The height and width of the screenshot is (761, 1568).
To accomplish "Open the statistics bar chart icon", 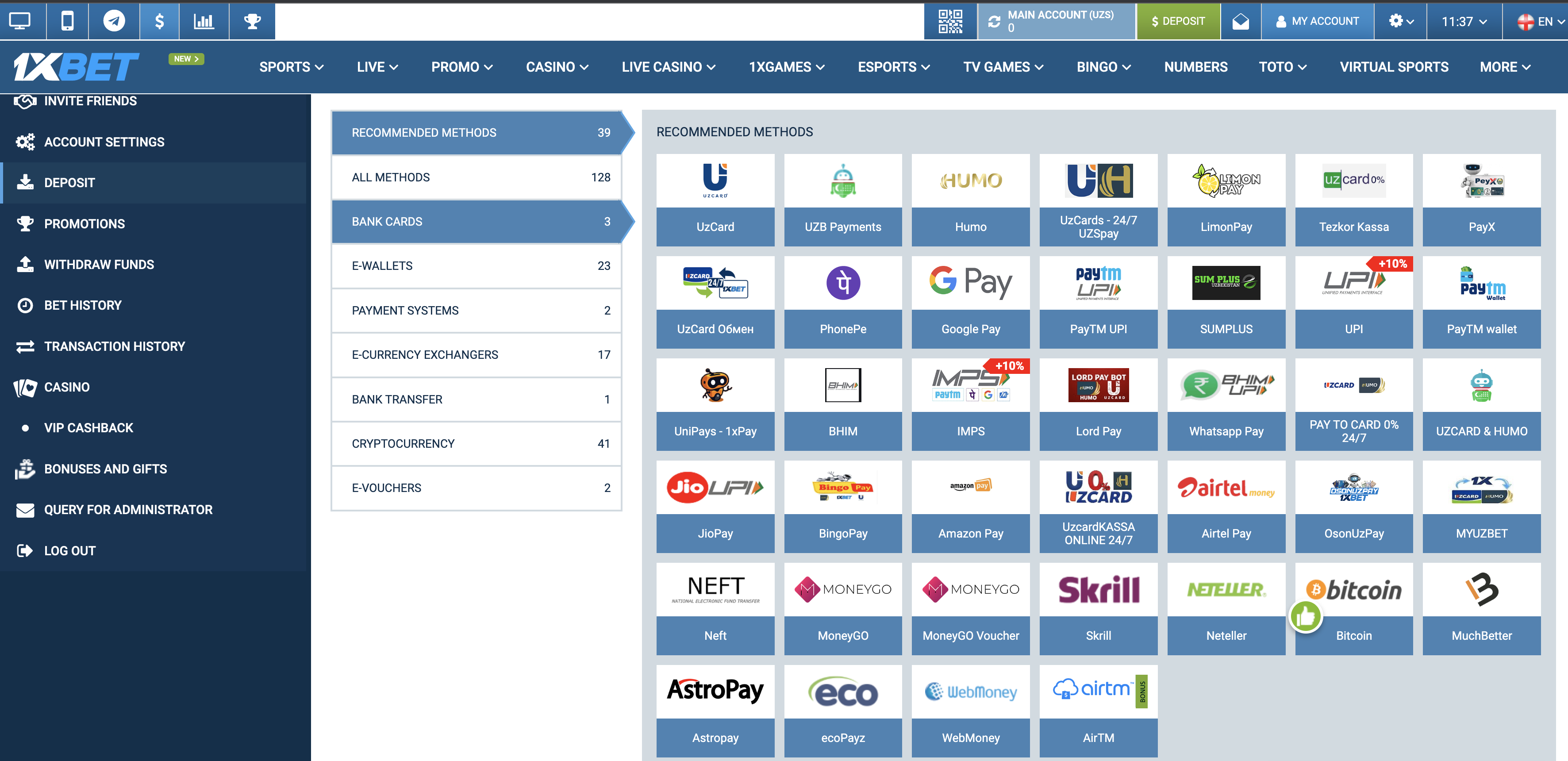I will click(204, 21).
